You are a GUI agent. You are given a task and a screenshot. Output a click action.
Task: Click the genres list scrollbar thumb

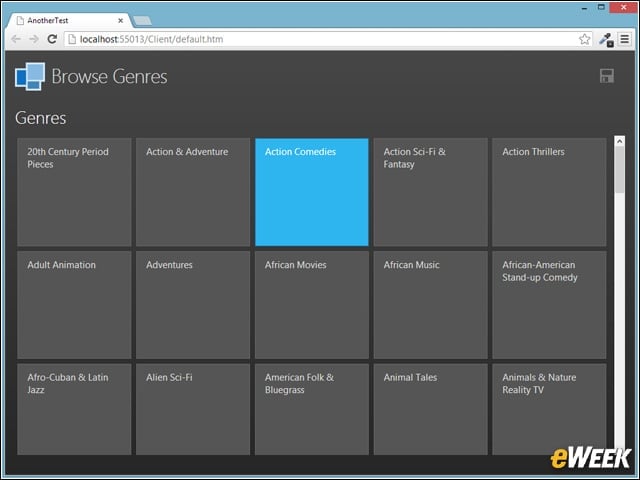[620, 170]
